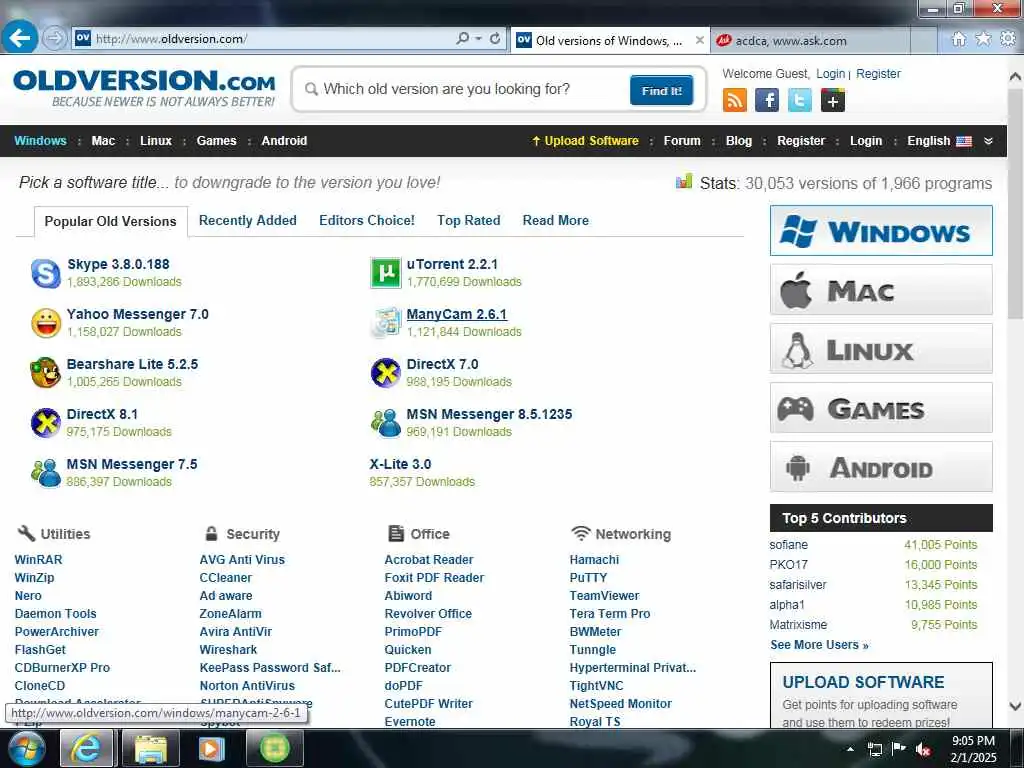The width and height of the screenshot is (1024, 768).
Task: Open the TeamViewer networking link
Action: 604,596
